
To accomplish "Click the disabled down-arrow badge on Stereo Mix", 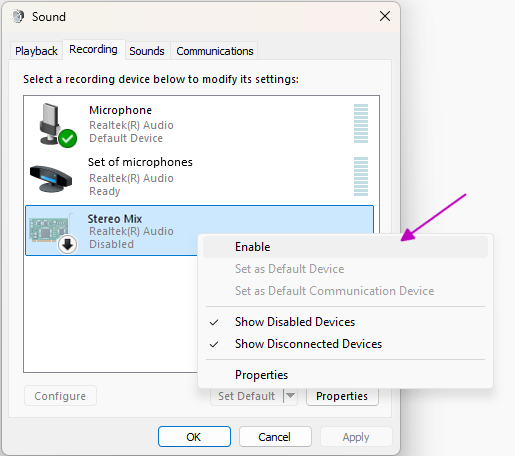I will pyautogui.click(x=68, y=245).
